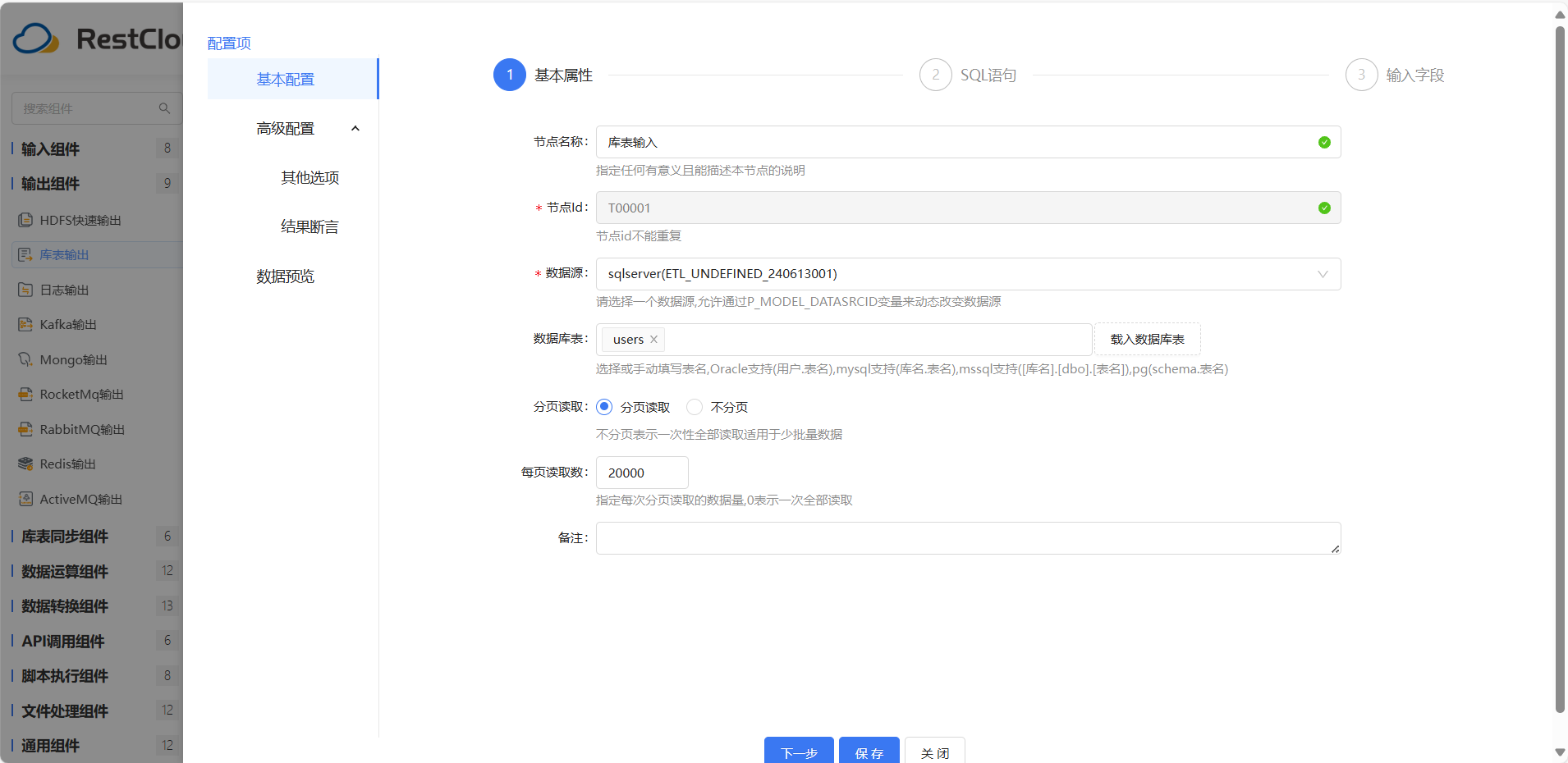Go to the 输入字段 step label
Image resolution: width=1568 pixels, height=763 pixels.
tap(1415, 75)
